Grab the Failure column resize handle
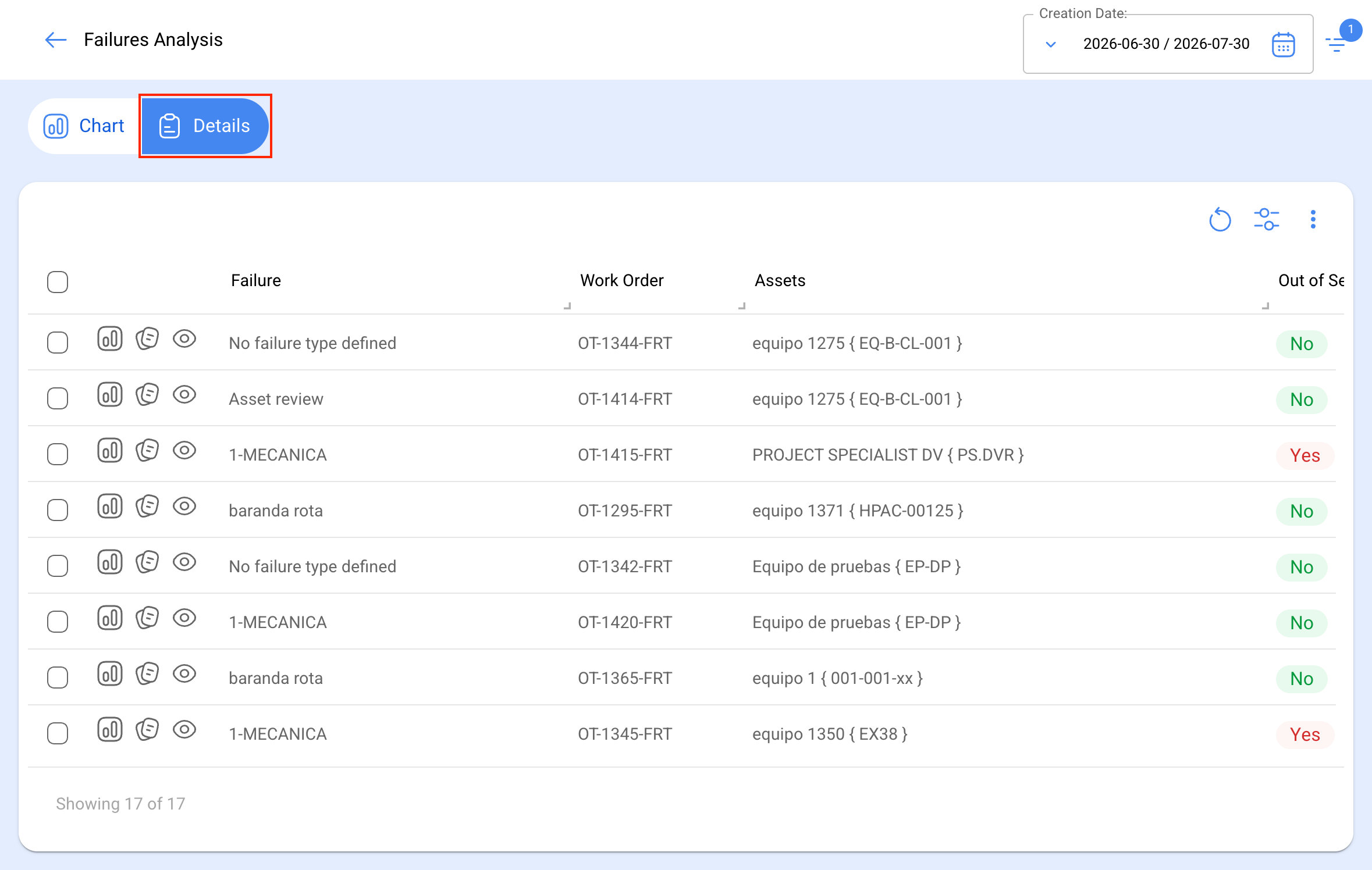This screenshot has width=1372, height=870. click(x=567, y=305)
